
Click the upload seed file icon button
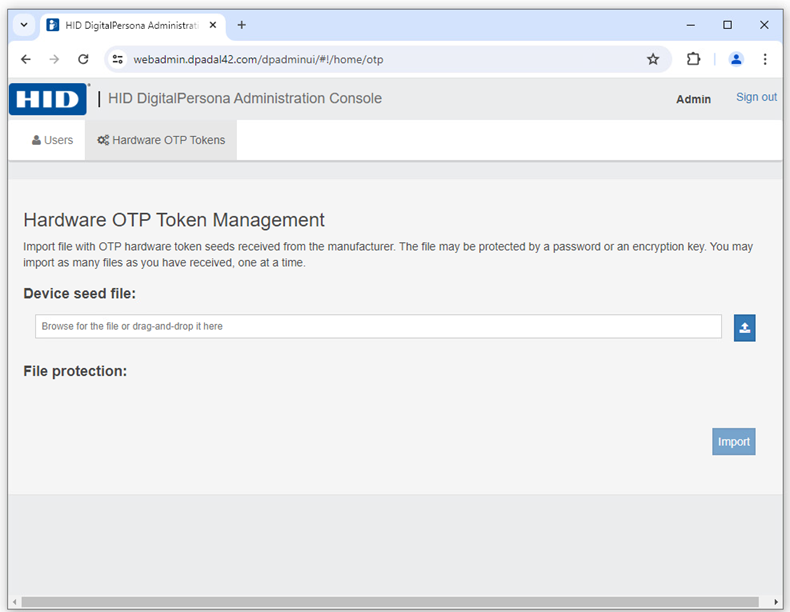pyautogui.click(x=744, y=328)
